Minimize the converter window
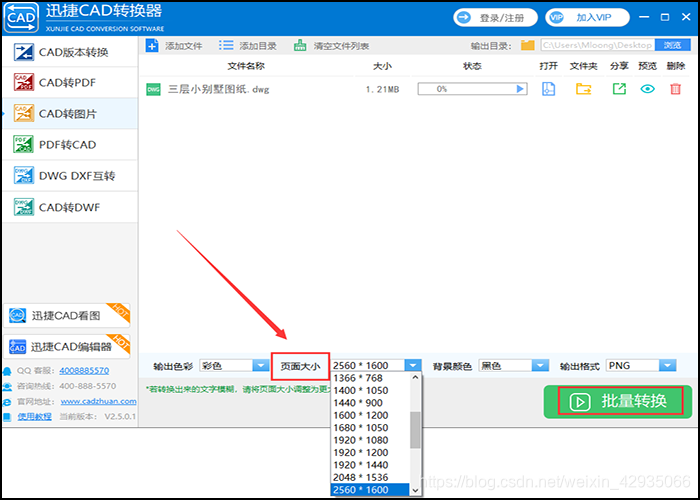Viewport: 700px width, 500px height. [644, 17]
